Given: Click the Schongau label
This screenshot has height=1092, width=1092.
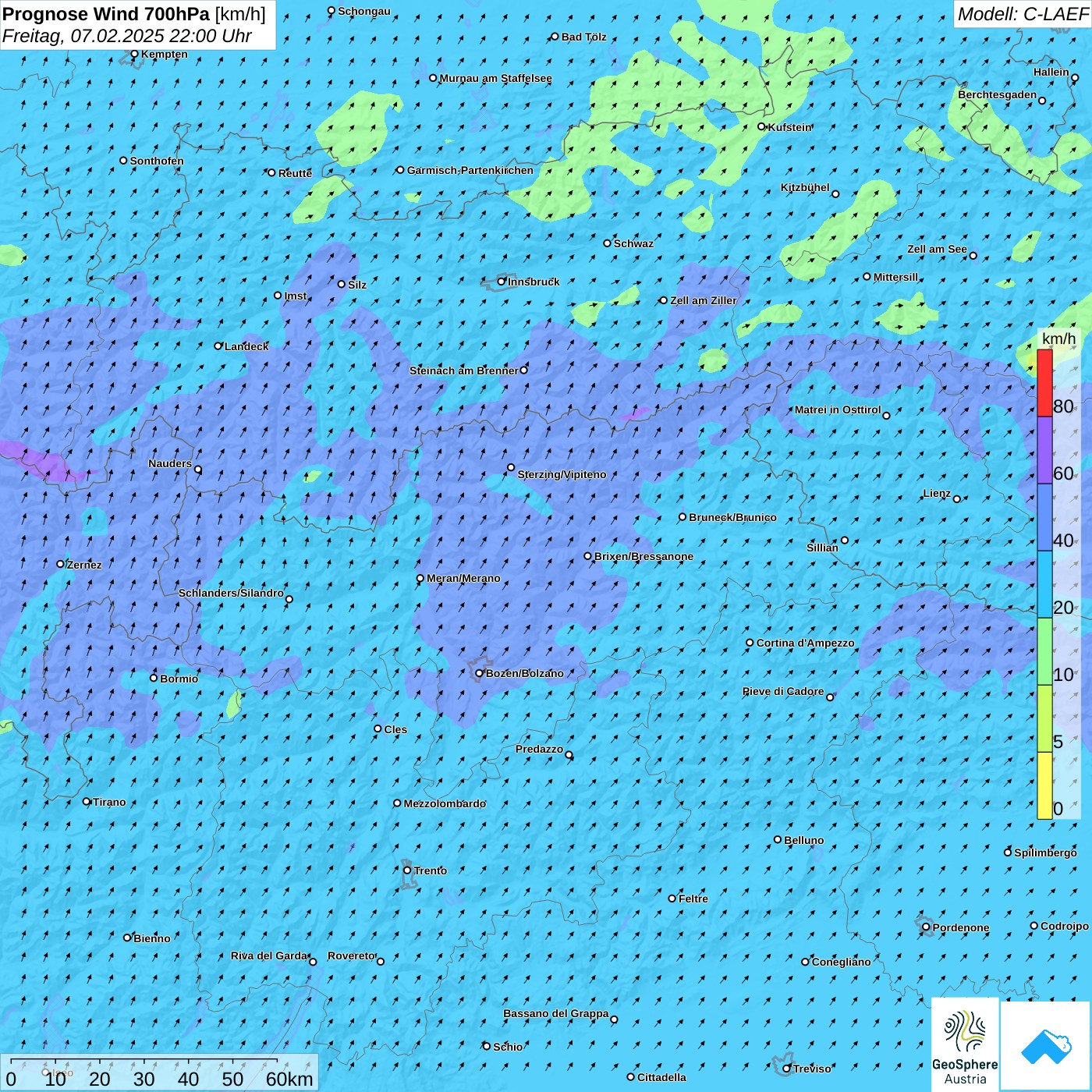Looking at the screenshot, I should click(x=364, y=11).
